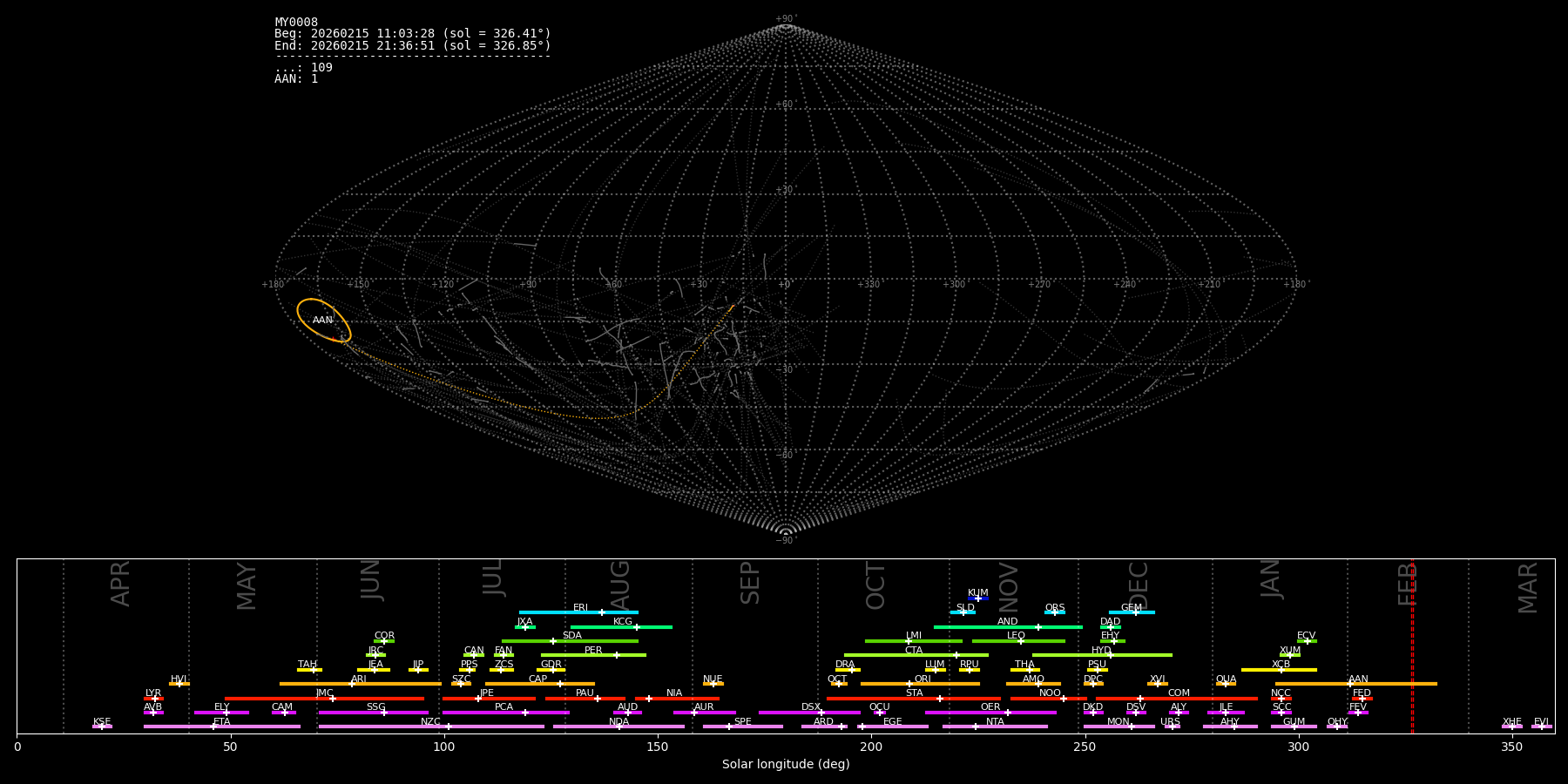The image size is (1568, 784).
Task: Click the orange AAN bar in the timeline
Action: click(x=1356, y=684)
